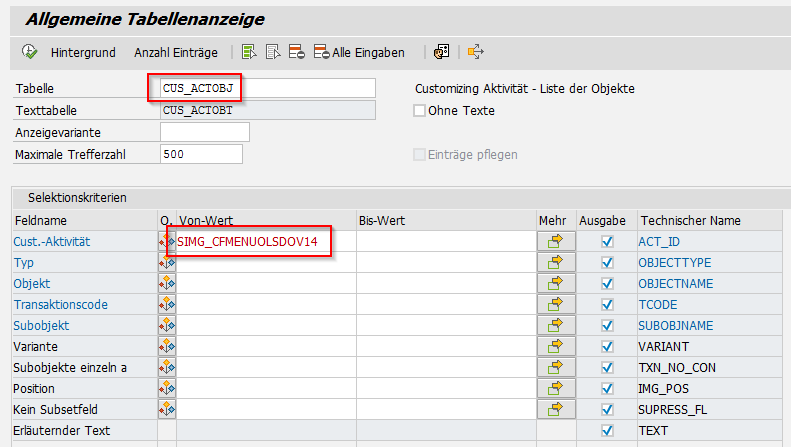
Task: Open selection option icon for Kein Subsetfeld row
Action: (x=167, y=410)
